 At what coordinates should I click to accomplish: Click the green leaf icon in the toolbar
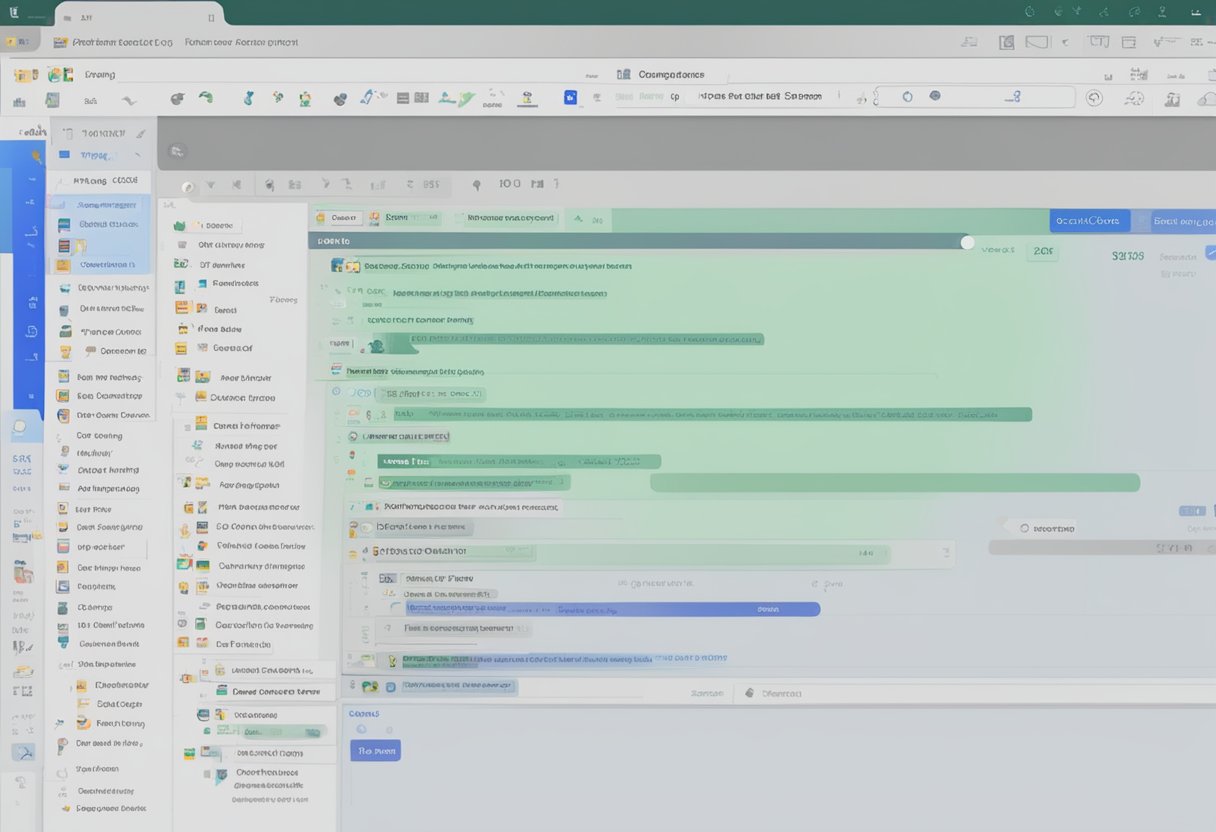point(206,97)
